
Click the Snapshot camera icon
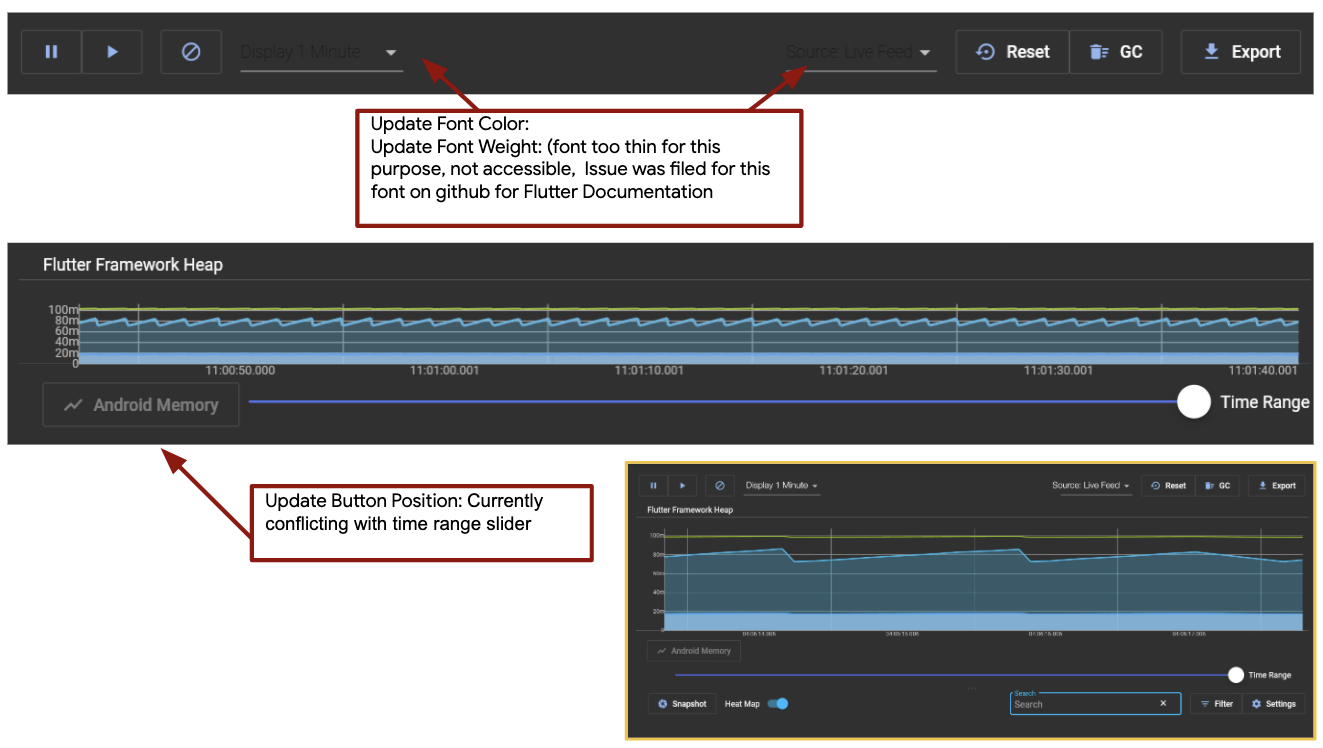tap(661, 703)
